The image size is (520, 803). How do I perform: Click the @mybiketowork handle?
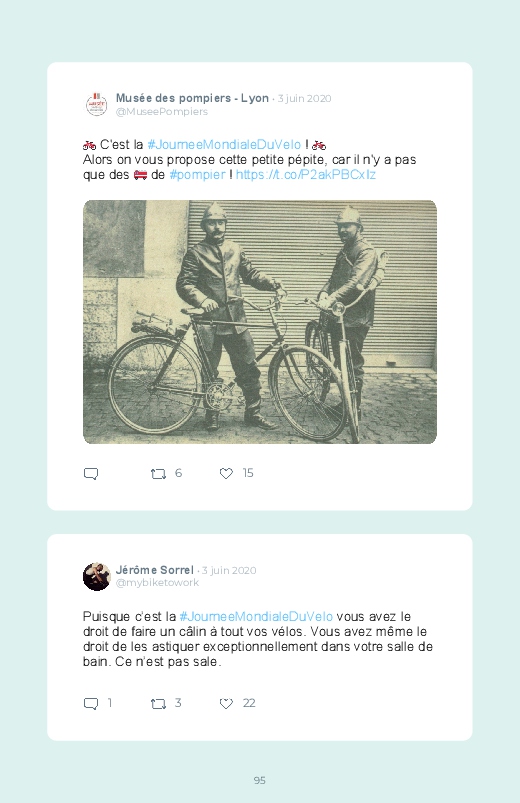coord(157,583)
